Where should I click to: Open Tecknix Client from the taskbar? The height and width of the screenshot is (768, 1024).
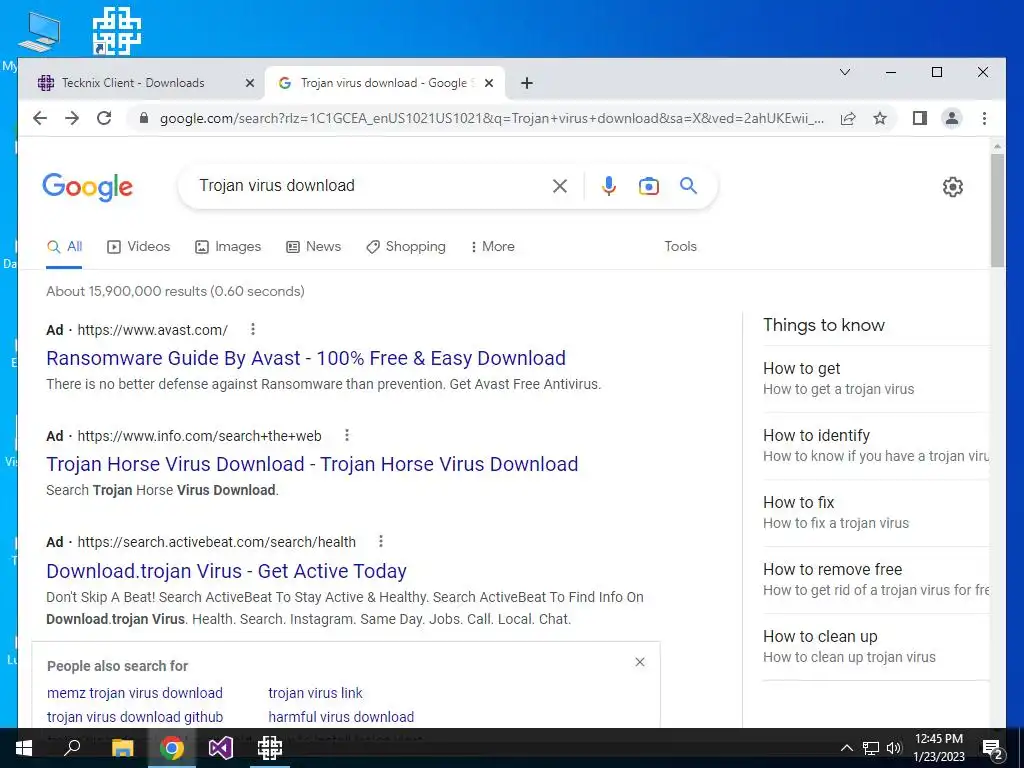269,748
